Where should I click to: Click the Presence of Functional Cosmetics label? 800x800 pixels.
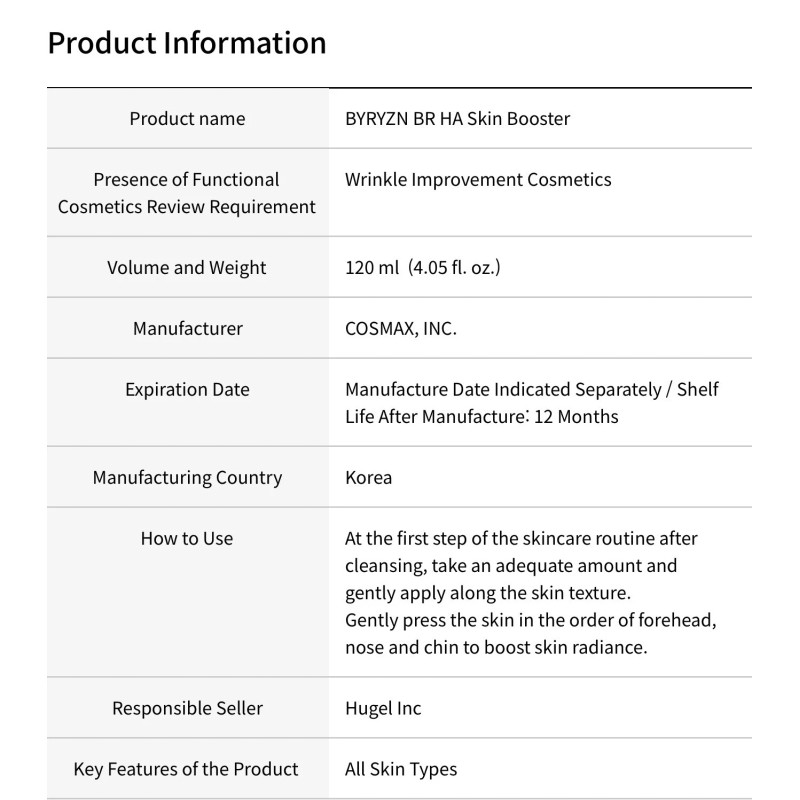coord(187,193)
